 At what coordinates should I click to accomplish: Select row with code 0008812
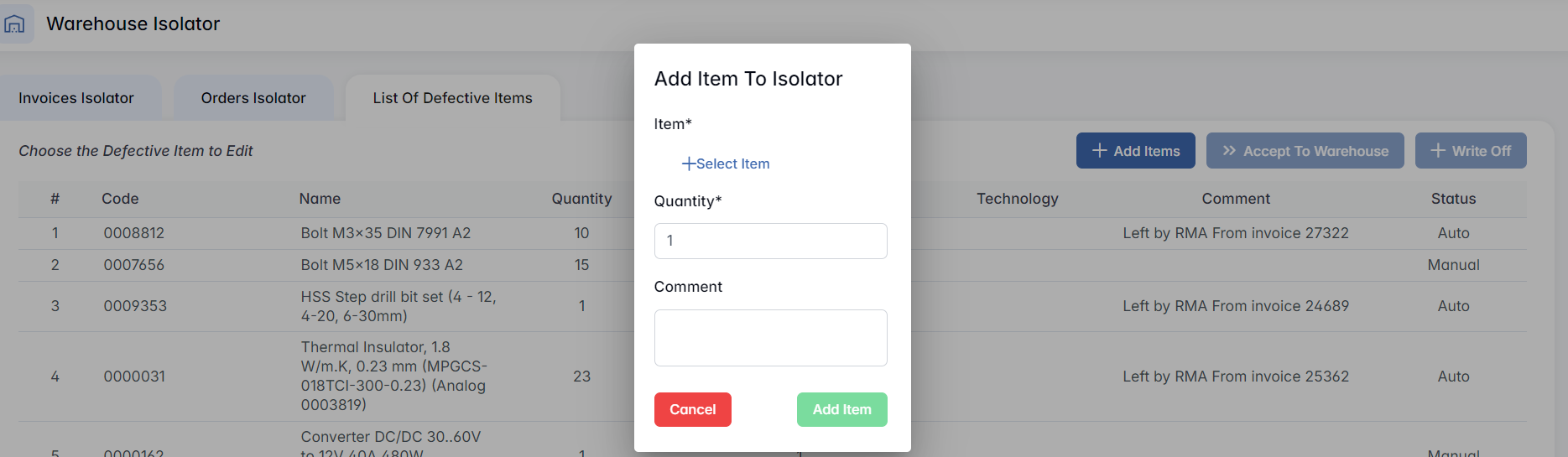coord(134,233)
